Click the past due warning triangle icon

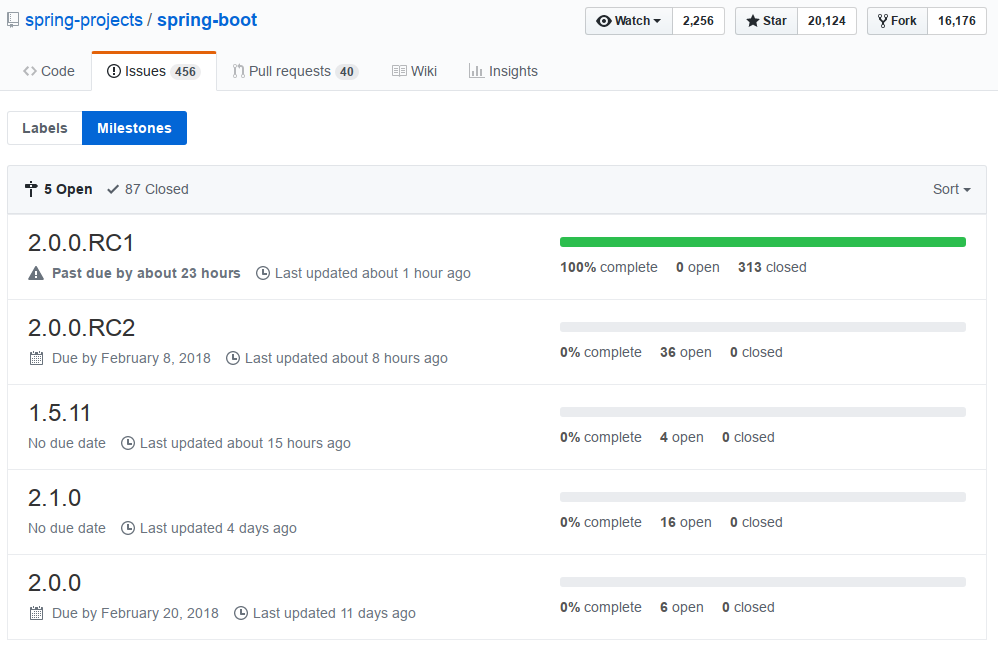pos(36,274)
